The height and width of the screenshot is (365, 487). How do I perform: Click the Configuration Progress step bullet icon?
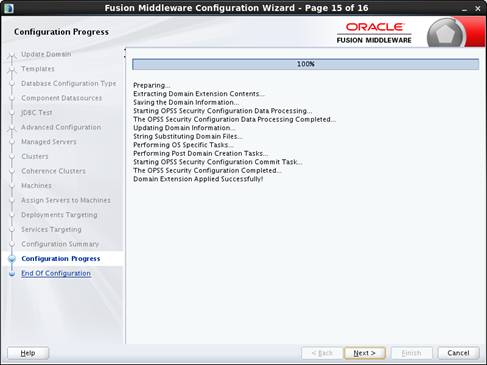pyautogui.click(x=12, y=259)
